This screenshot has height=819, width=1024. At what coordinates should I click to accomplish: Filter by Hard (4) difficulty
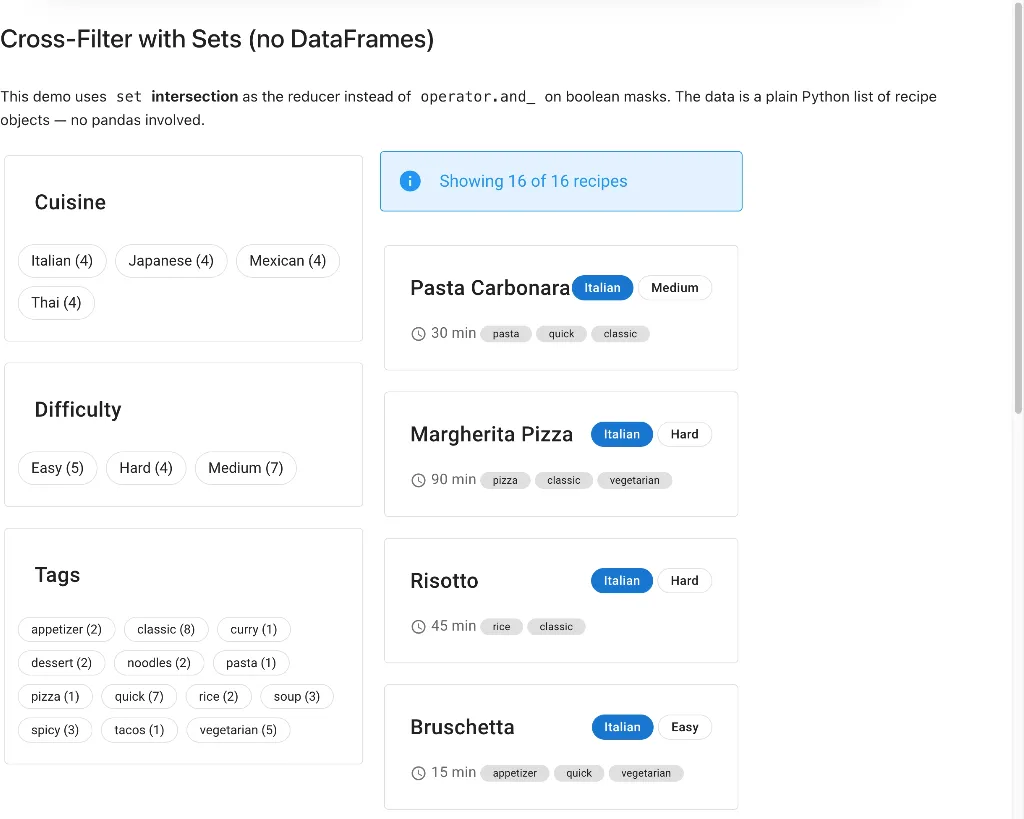click(x=146, y=468)
